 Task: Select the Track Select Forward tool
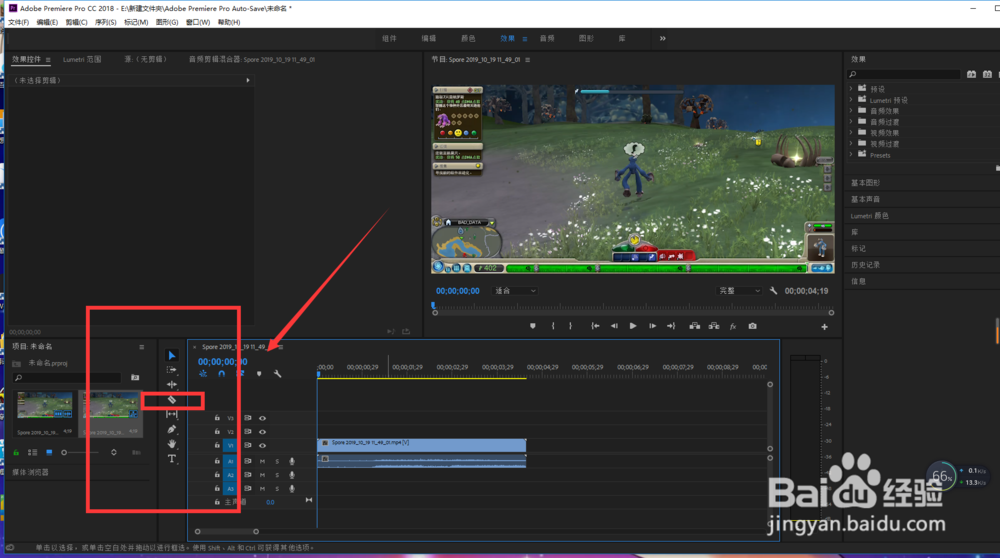tap(172, 370)
